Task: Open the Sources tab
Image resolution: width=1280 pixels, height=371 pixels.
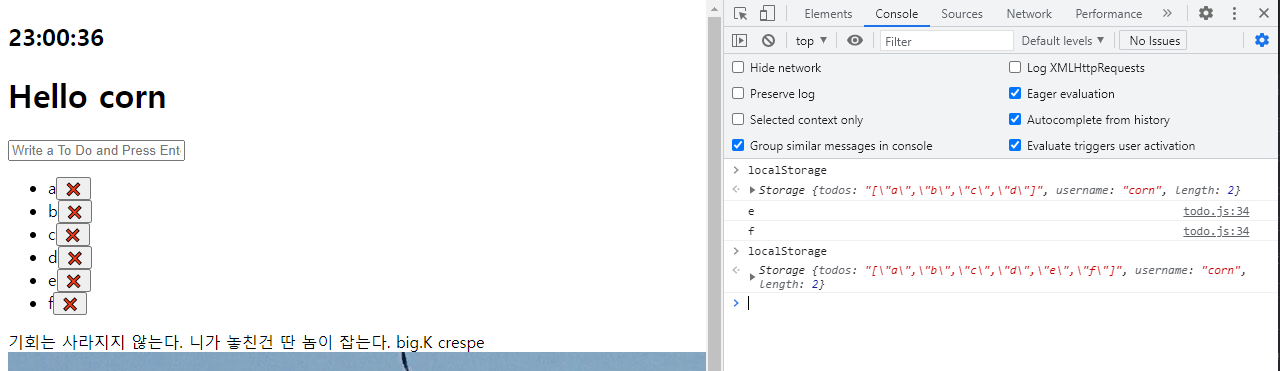Action: coord(962,13)
